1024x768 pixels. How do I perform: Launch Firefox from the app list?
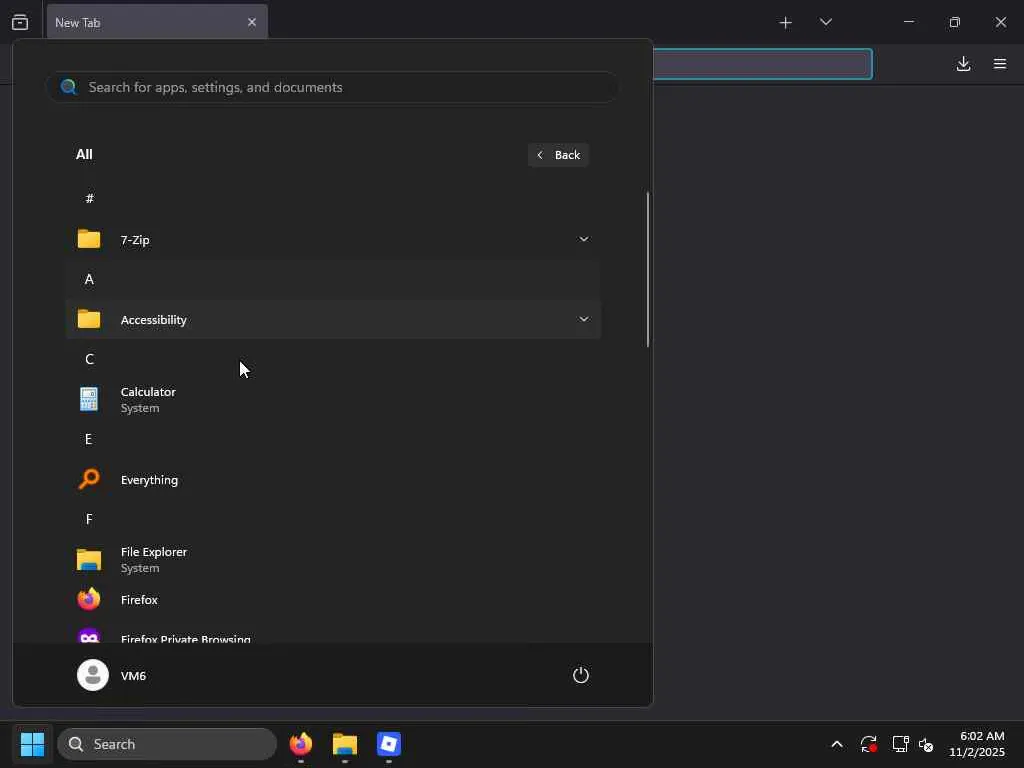(333, 600)
